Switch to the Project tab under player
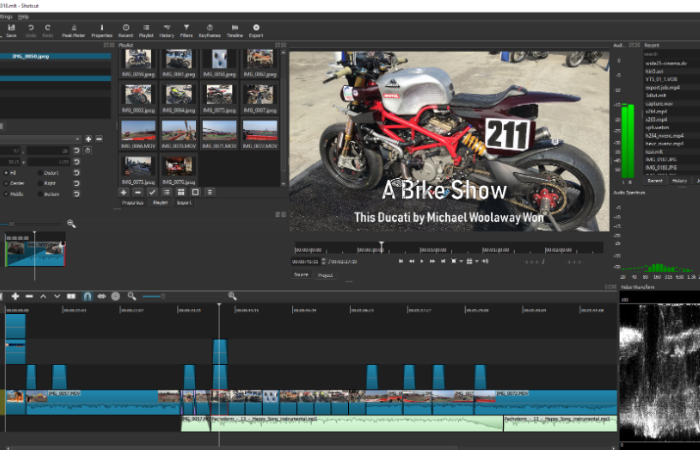The image size is (700, 450). (325, 274)
